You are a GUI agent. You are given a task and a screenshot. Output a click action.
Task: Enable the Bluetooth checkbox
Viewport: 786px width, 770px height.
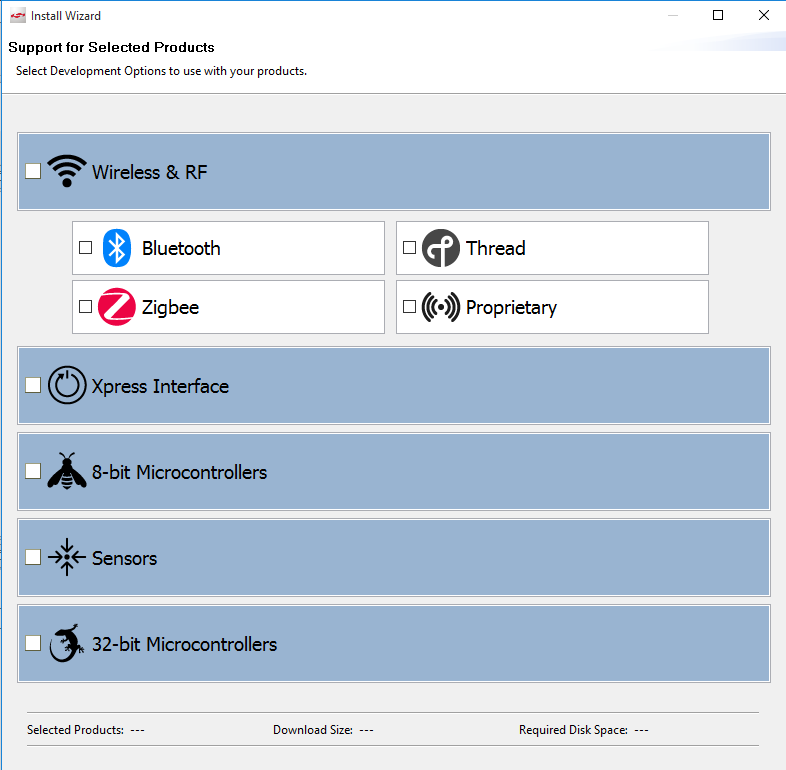(x=86, y=248)
